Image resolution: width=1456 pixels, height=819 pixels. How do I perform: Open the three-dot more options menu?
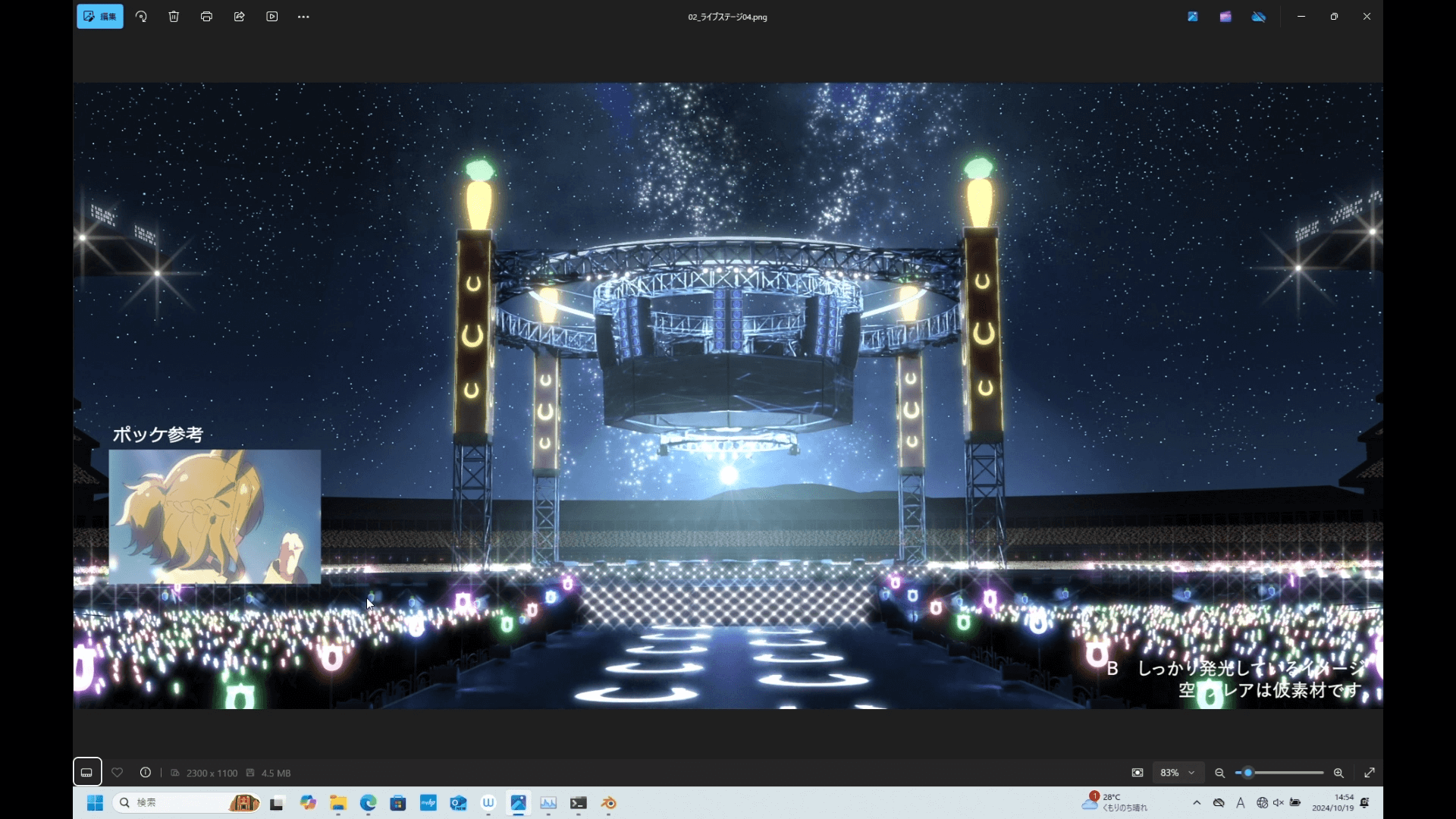coord(304,17)
